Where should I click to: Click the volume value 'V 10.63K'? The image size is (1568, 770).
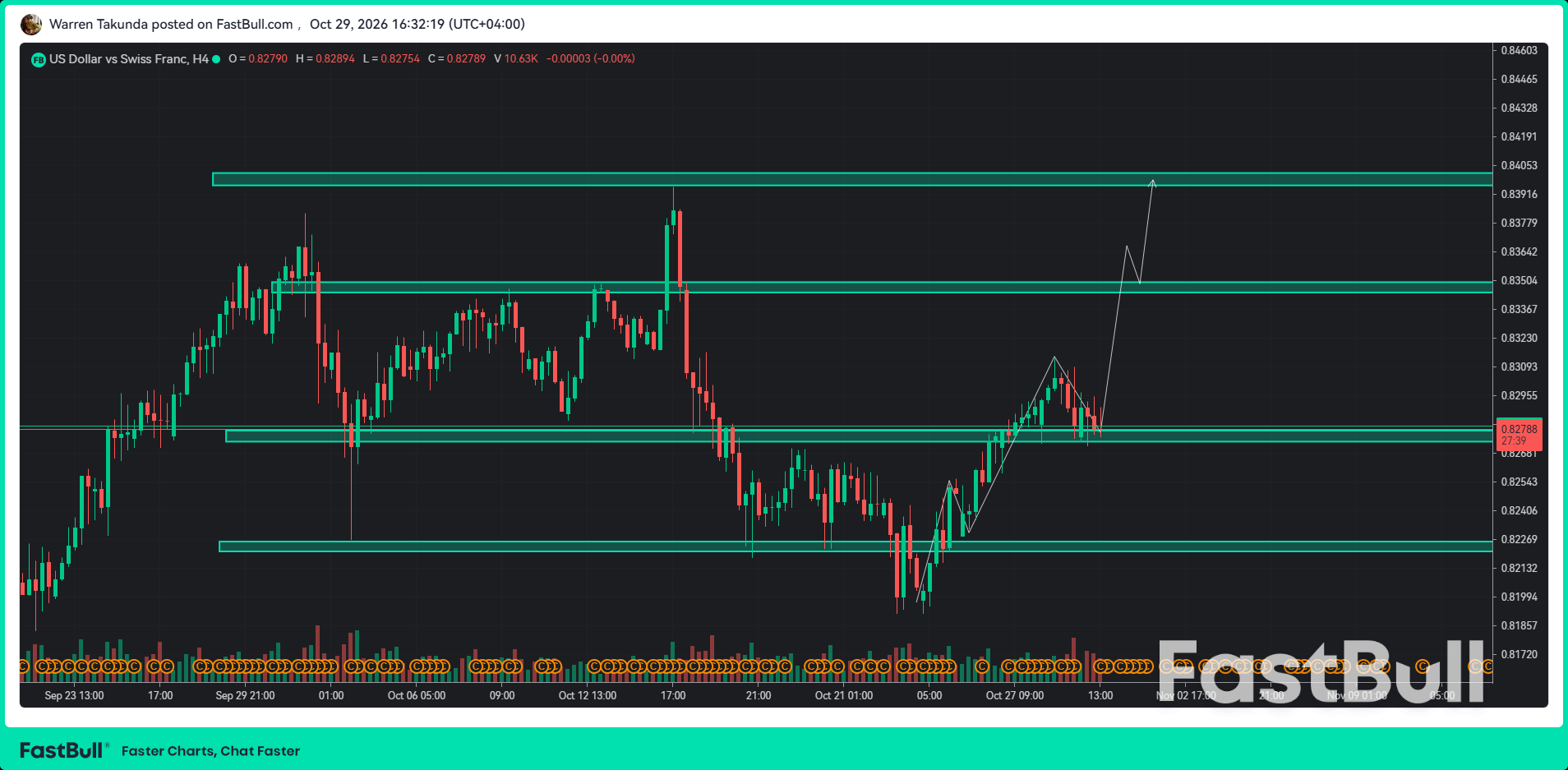[x=516, y=59]
